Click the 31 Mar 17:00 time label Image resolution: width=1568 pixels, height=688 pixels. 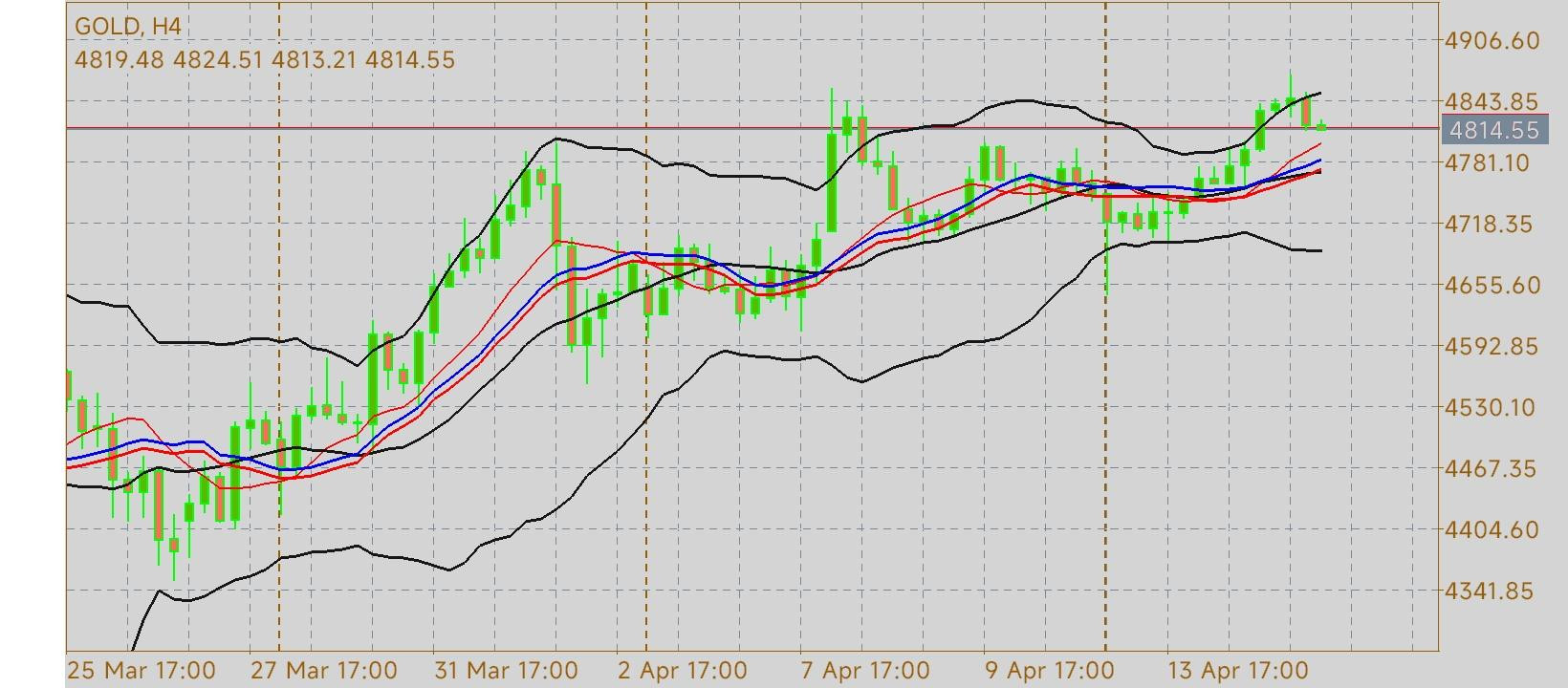tap(506, 670)
